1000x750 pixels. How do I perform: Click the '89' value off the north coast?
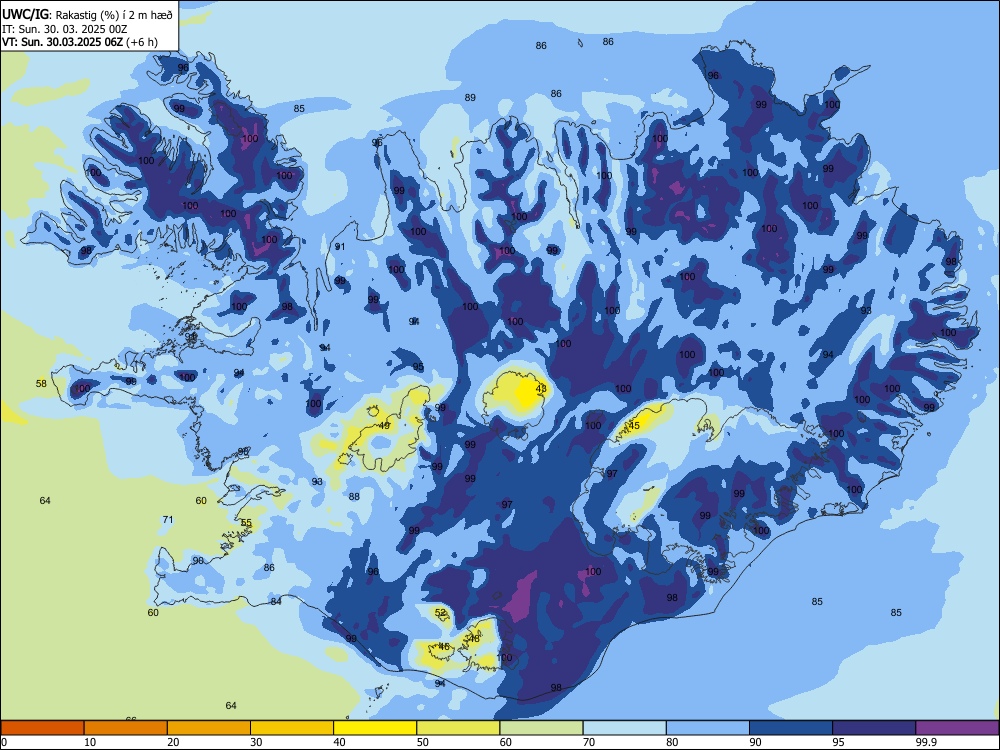click(x=470, y=98)
